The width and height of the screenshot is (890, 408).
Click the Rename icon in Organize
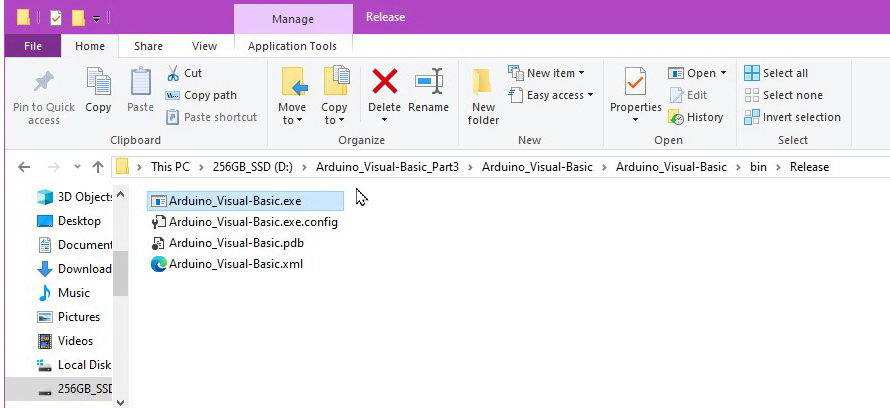tap(428, 82)
